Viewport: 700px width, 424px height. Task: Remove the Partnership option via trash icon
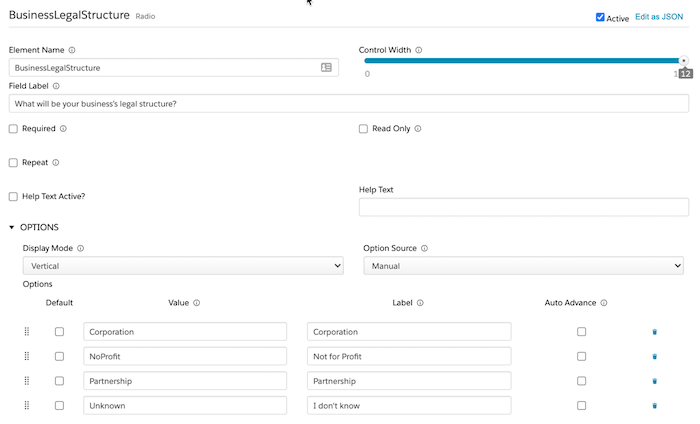[655, 381]
